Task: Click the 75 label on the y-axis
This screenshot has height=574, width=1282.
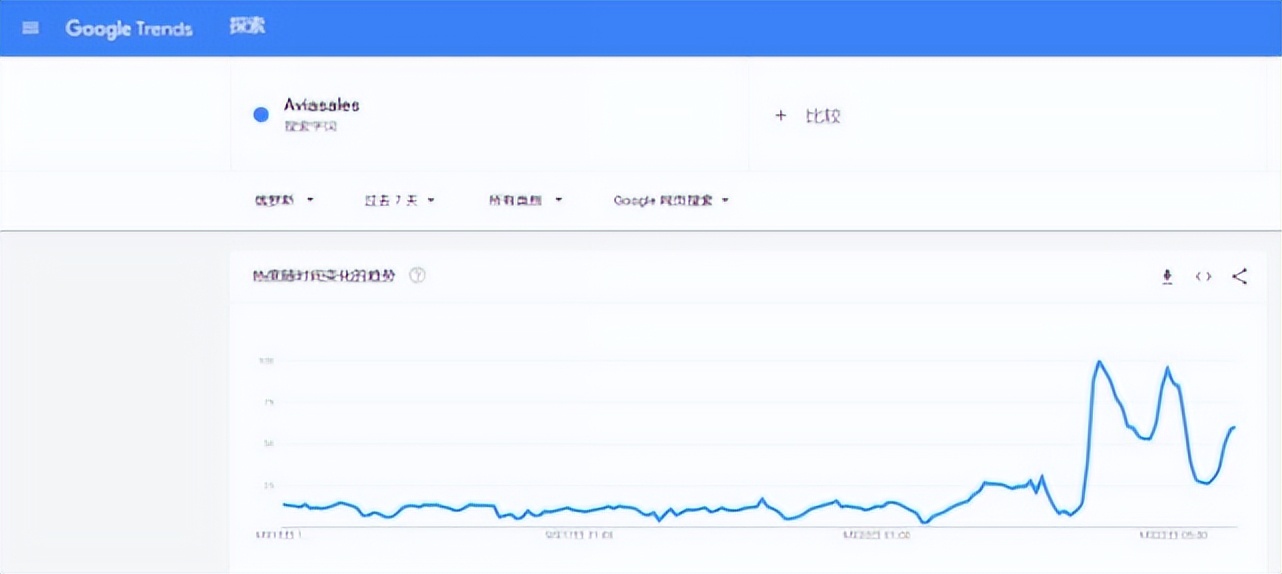Action: 268,402
